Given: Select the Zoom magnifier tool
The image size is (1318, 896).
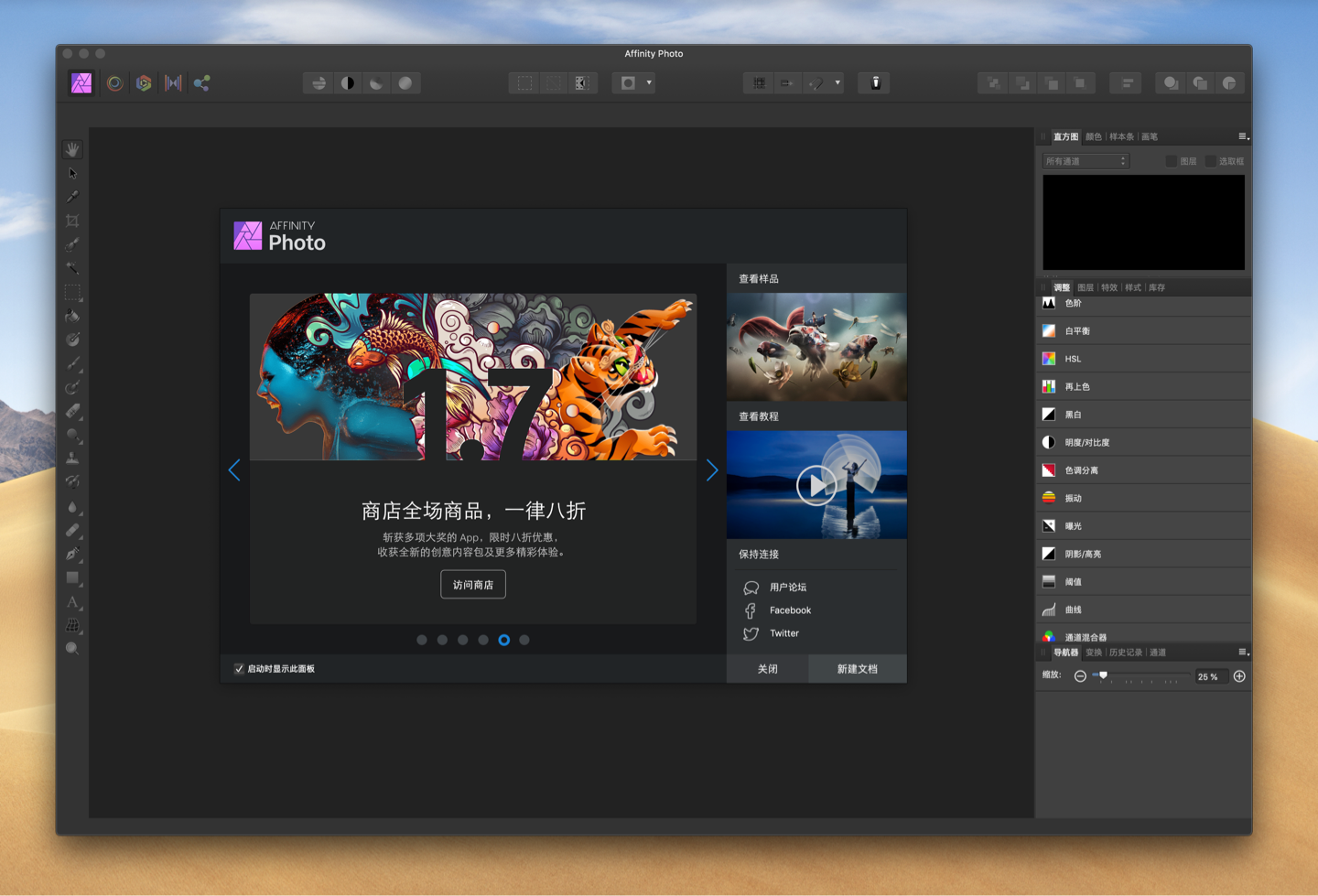Looking at the screenshot, I should coord(72,649).
